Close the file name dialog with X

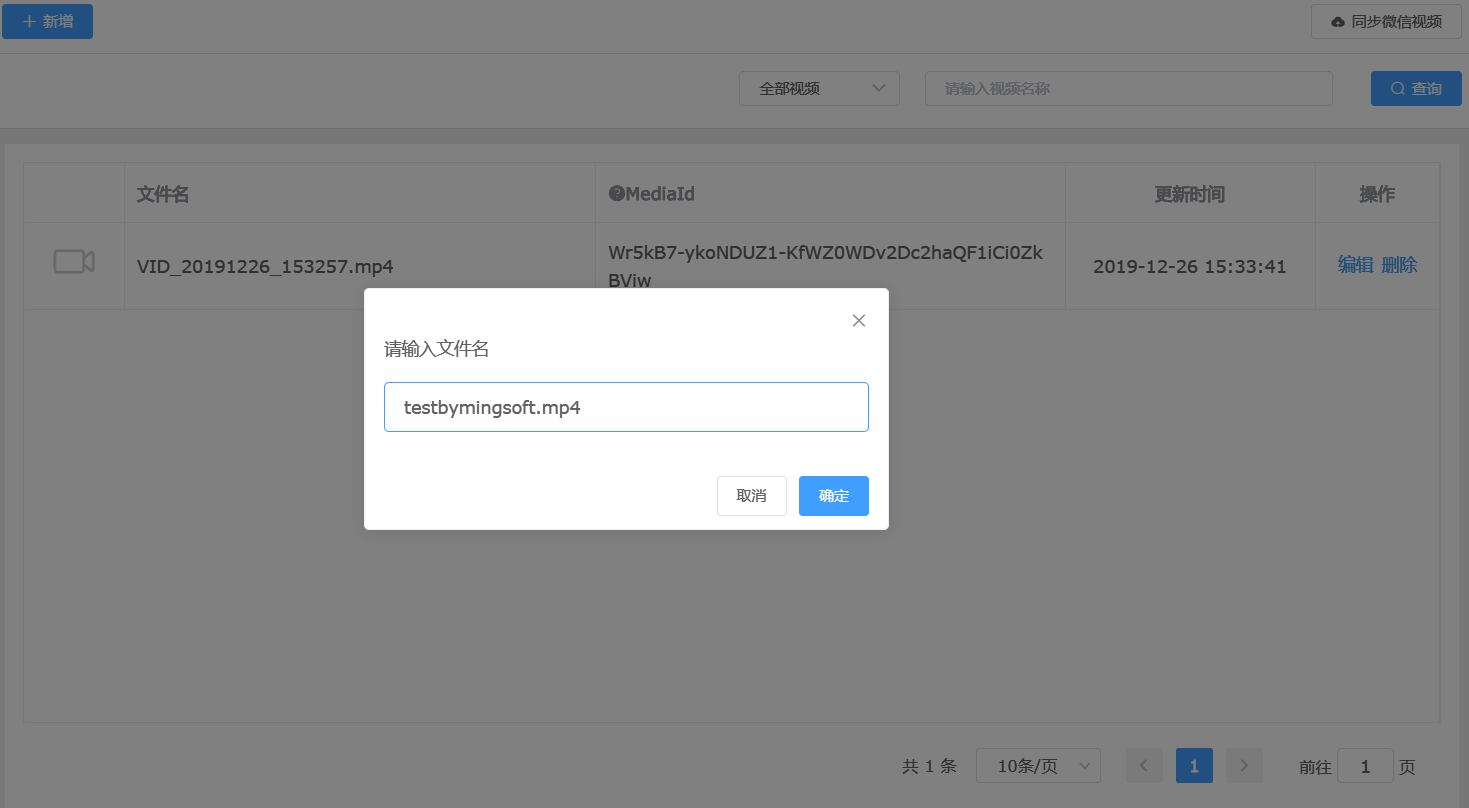pos(858,321)
